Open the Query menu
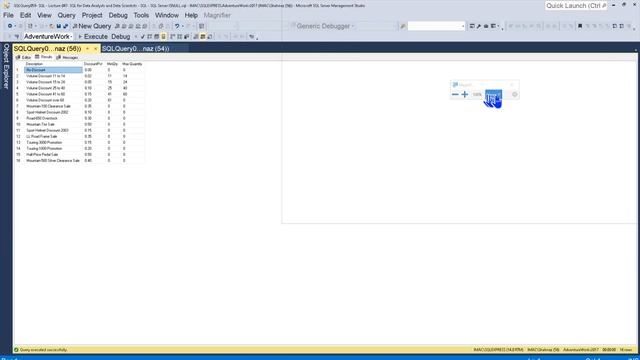This screenshot has height=360, width=640. pos(66,15)
